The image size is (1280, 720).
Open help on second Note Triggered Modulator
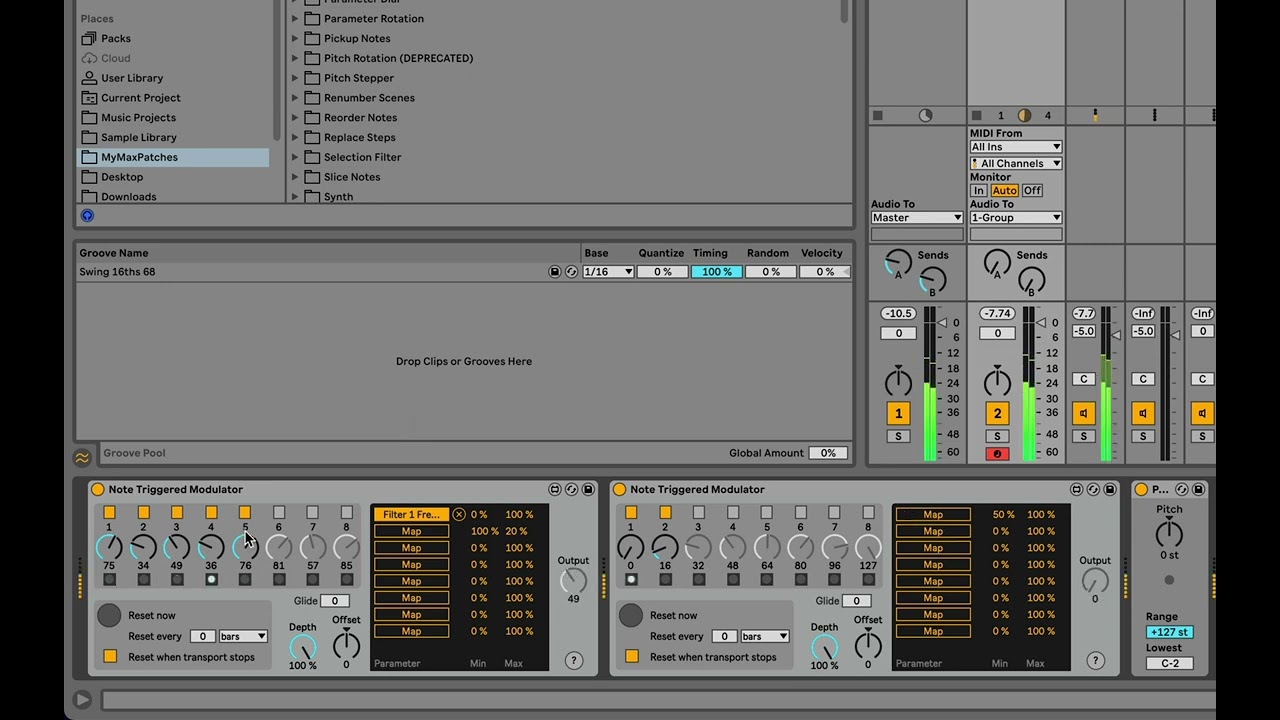click(1096, 660)
